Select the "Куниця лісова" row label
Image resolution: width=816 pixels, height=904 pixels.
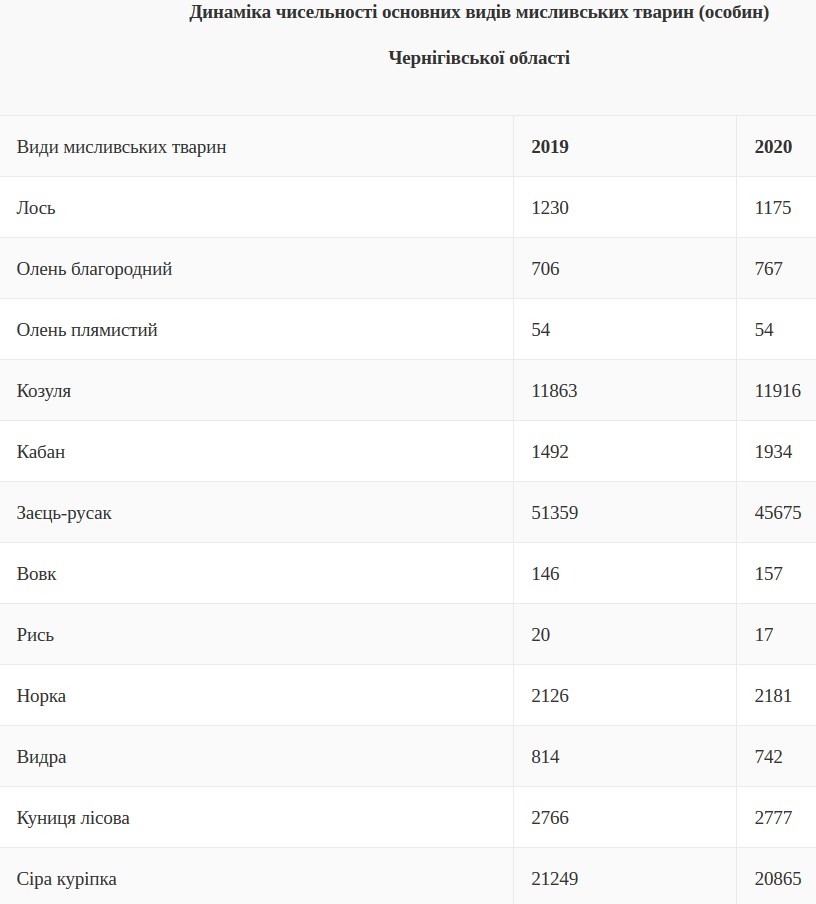pyautogui.click(x=73, y=818)
